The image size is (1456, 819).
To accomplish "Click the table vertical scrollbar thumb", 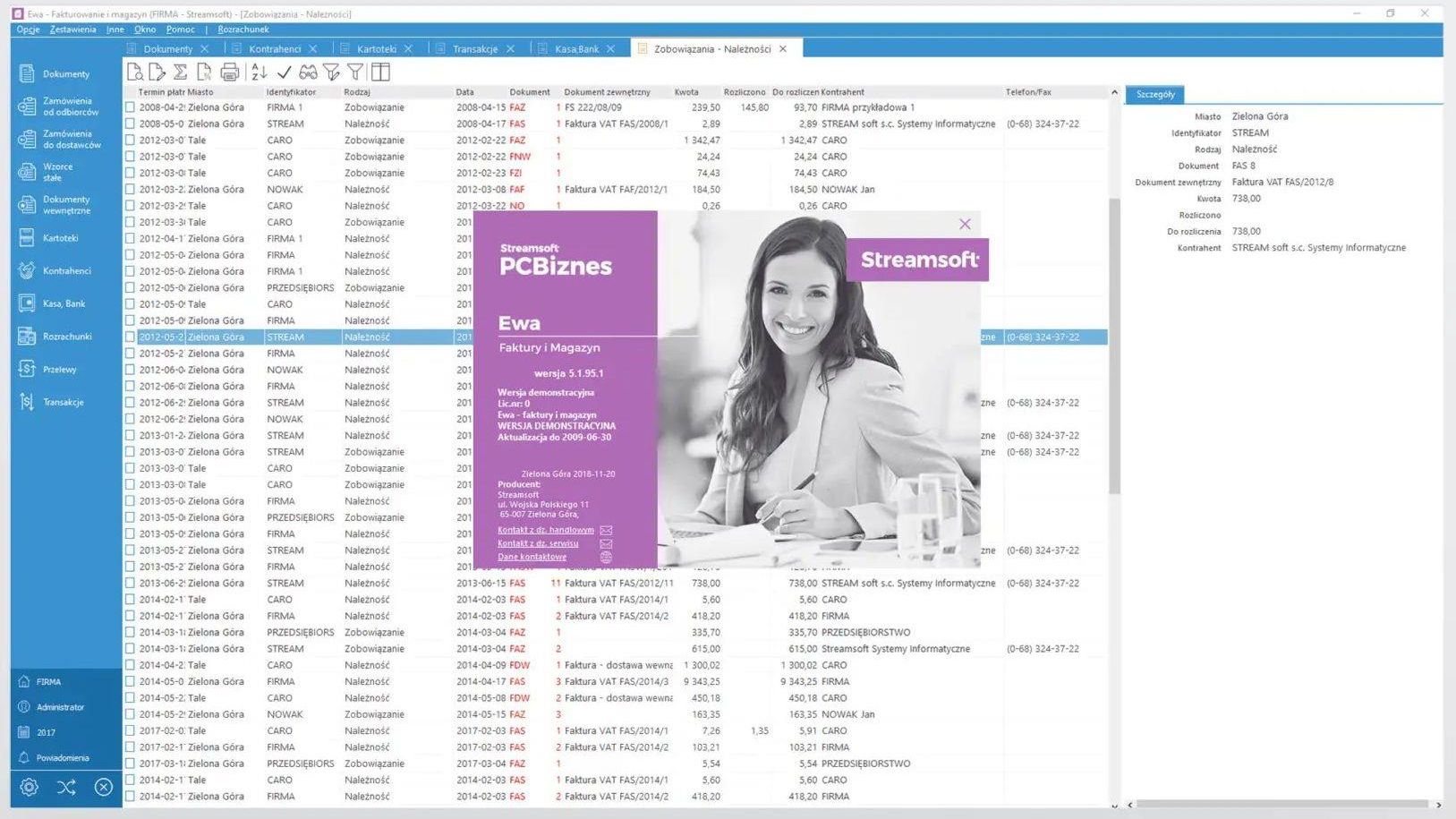I will pos(1114,346).
